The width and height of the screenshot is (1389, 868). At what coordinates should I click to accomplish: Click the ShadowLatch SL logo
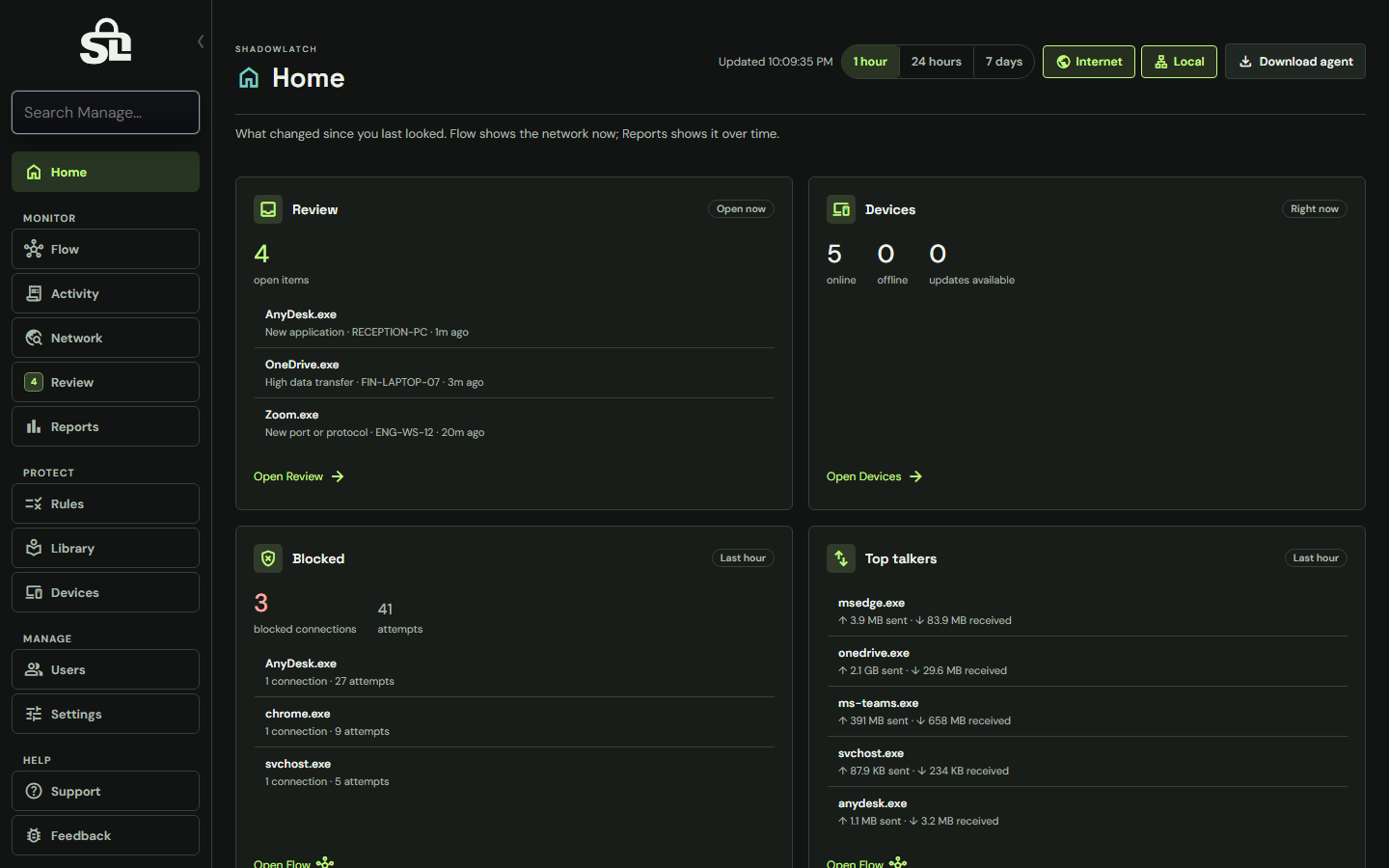pyautogui.click(x=105, y=41)
